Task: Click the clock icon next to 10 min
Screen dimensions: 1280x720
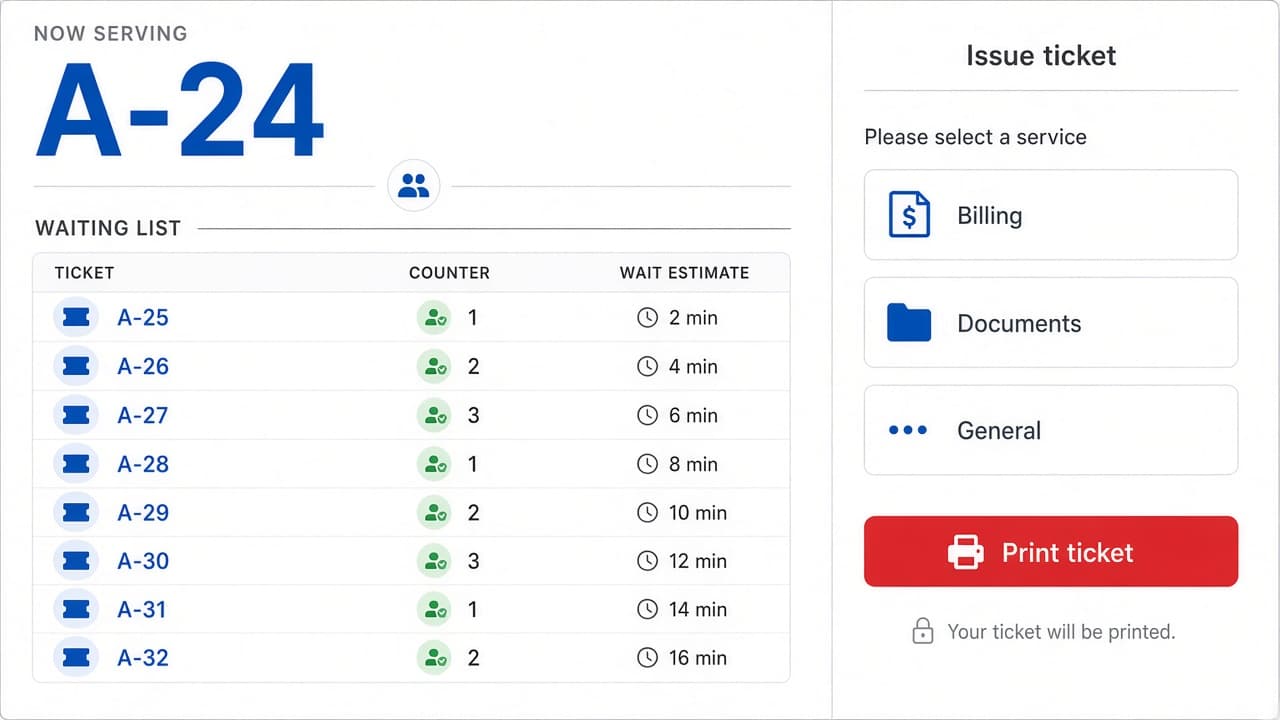Action: [648, 513]
